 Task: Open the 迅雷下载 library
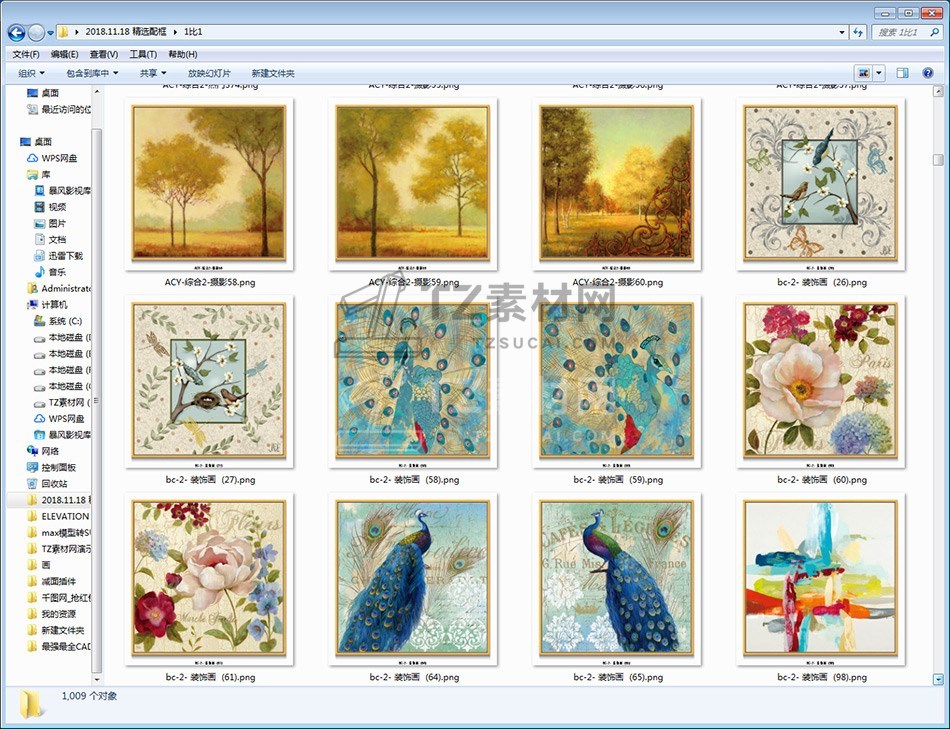(58, 256)
